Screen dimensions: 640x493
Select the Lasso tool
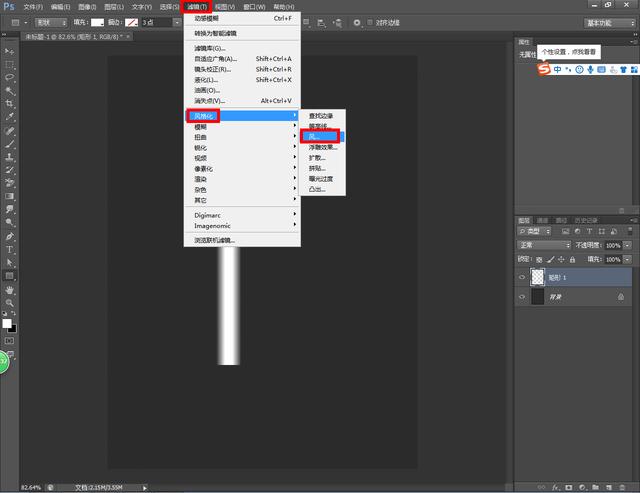10,78
